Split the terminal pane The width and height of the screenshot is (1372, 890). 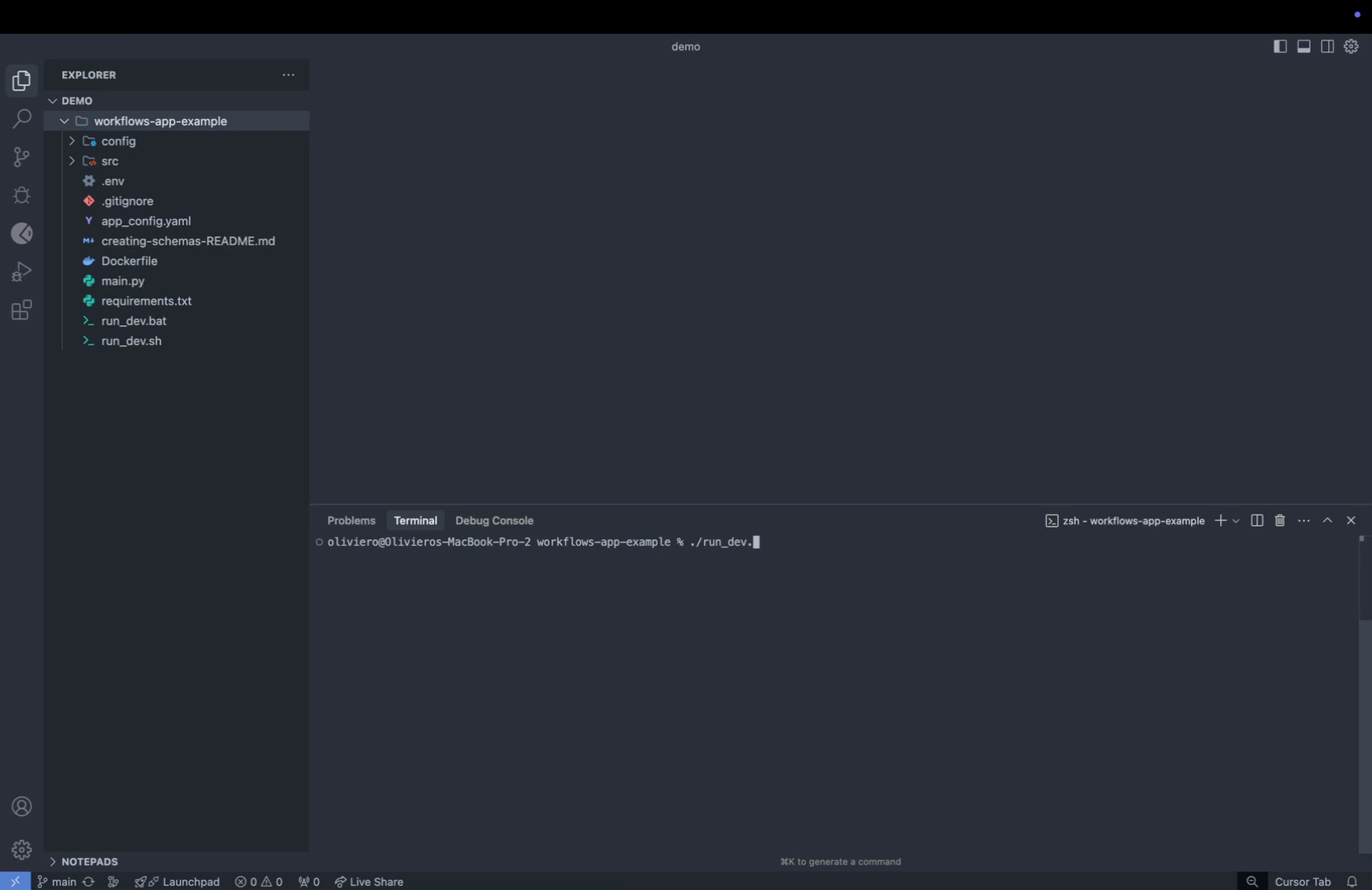point(1256,520)
